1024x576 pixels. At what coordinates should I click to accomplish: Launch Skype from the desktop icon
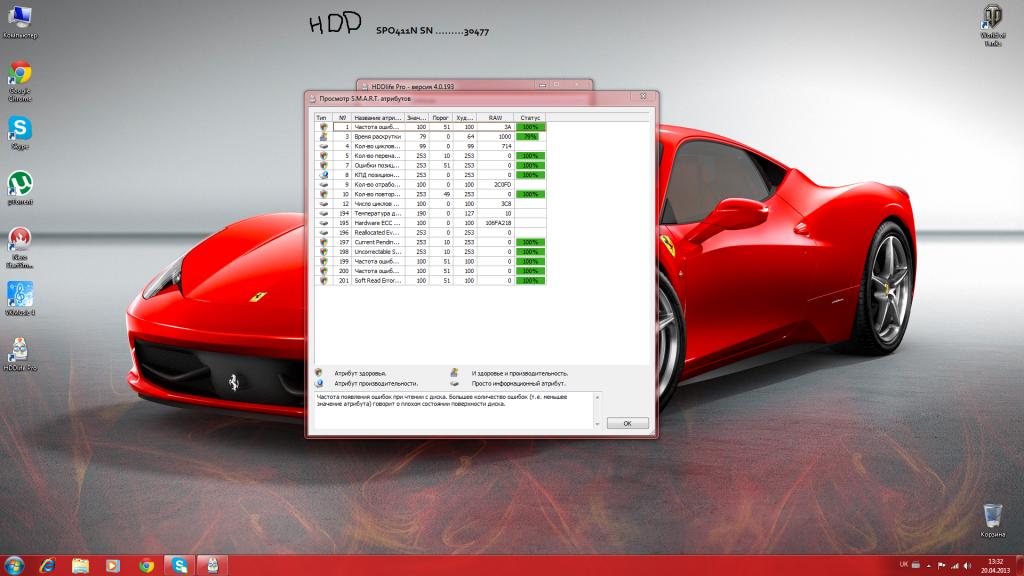20,132
